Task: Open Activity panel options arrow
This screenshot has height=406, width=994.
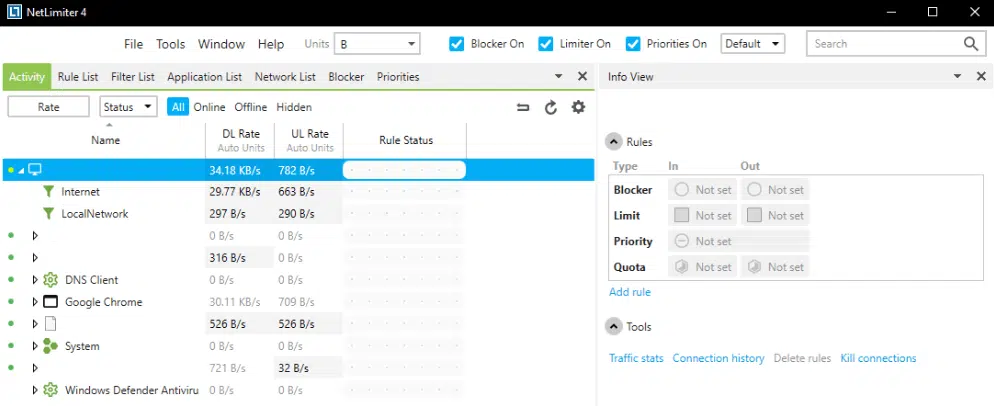Action: 558,76
